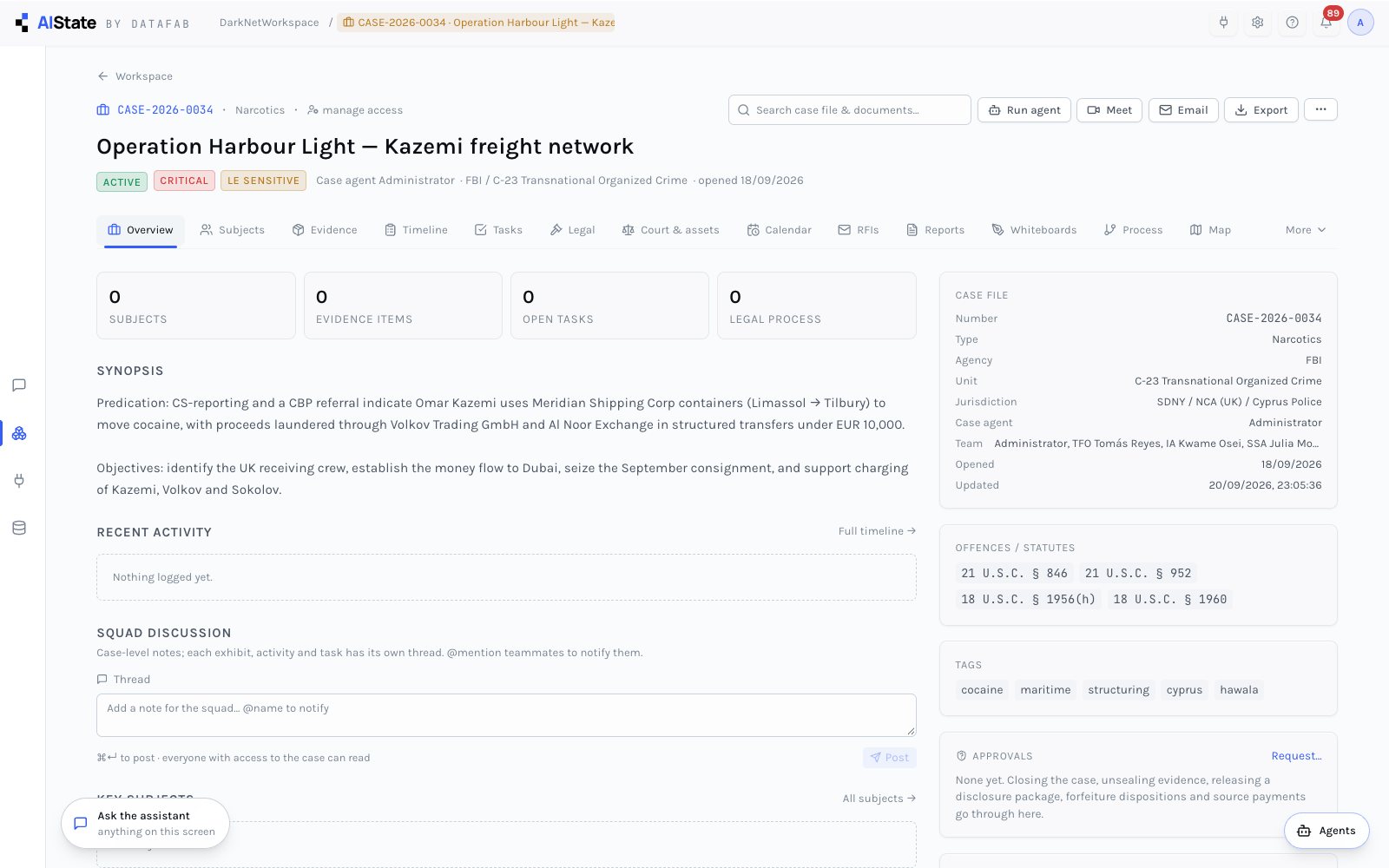1389x868 pixels.
Task: Open All subjects link
Action: 879,799
